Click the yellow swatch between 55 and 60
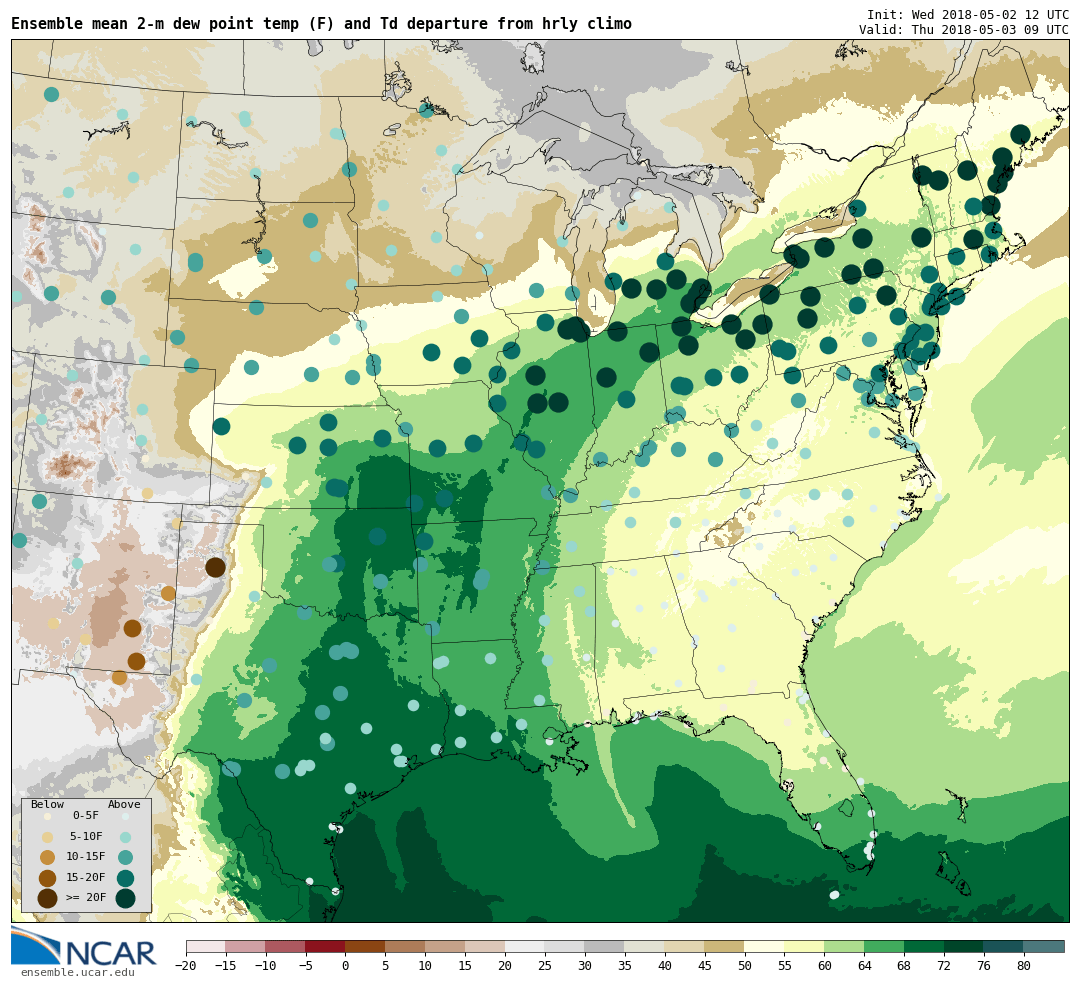The height and width of the screenshot is (985, 1080). click(x=804, y=946)
